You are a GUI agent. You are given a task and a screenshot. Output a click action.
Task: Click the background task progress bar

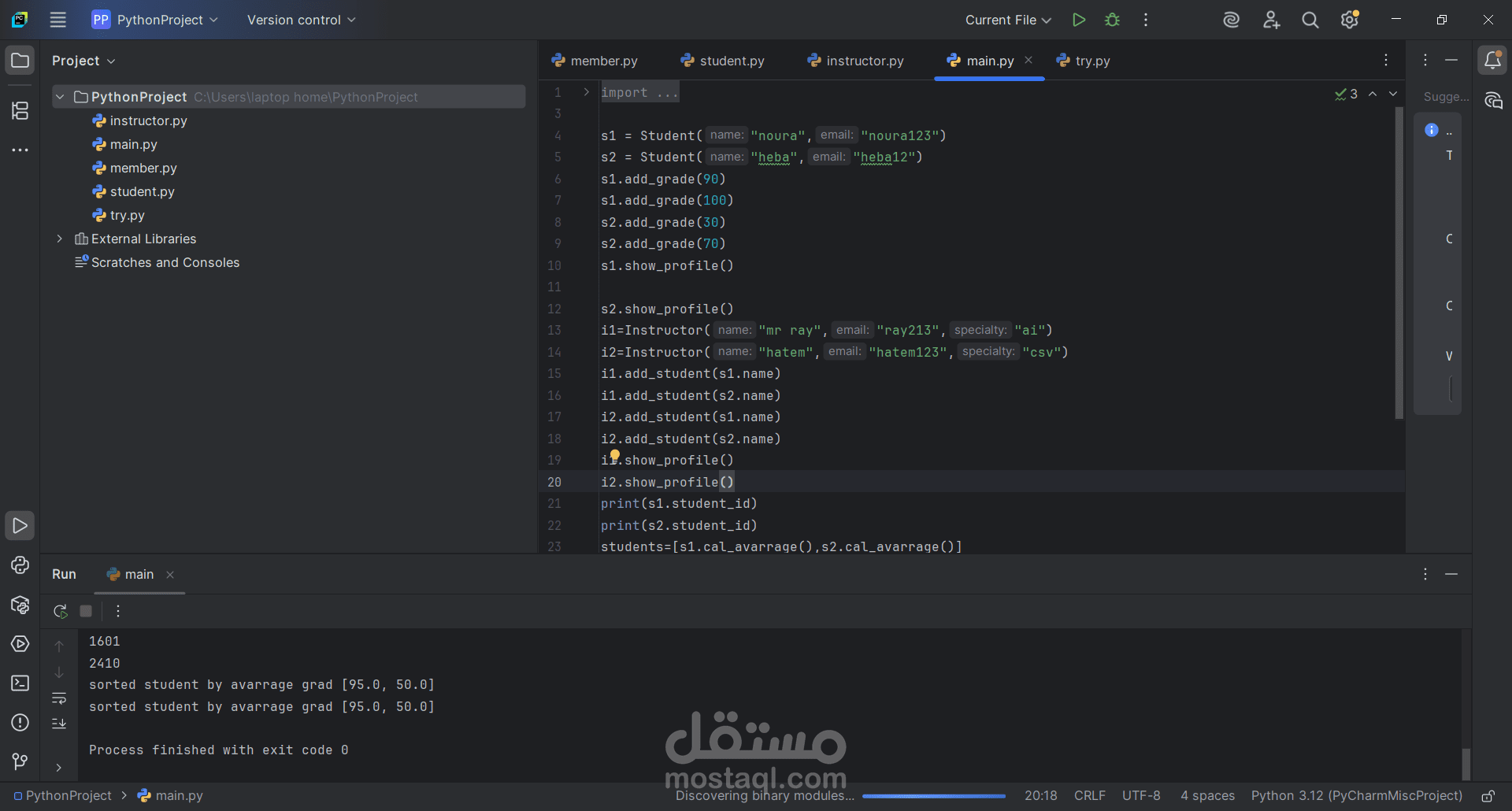coord(934,796)
